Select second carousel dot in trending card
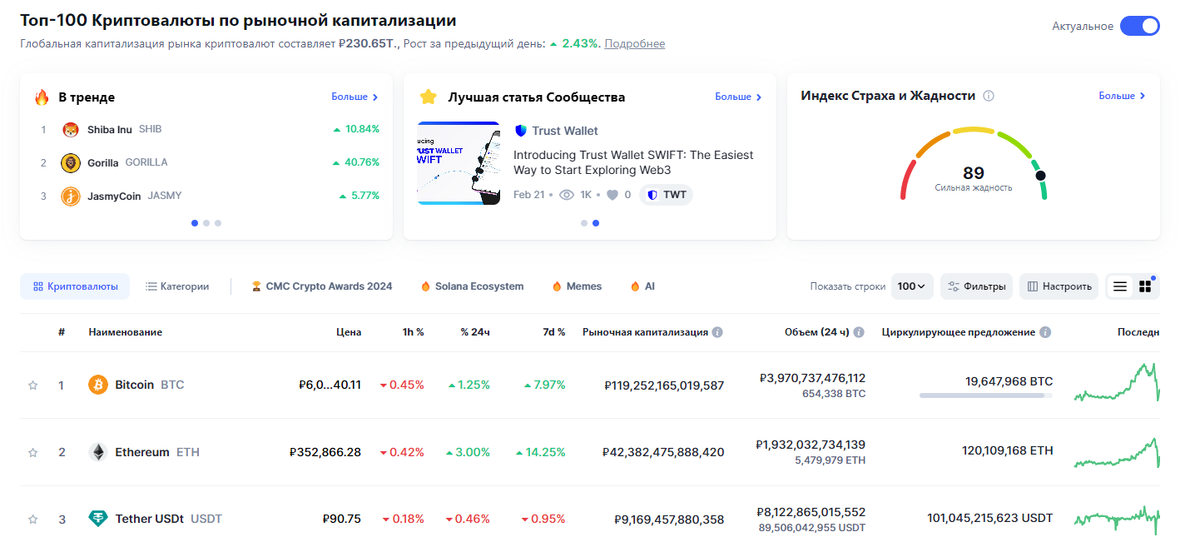This screenshot has height=542, width=1200. coord(206,223)
